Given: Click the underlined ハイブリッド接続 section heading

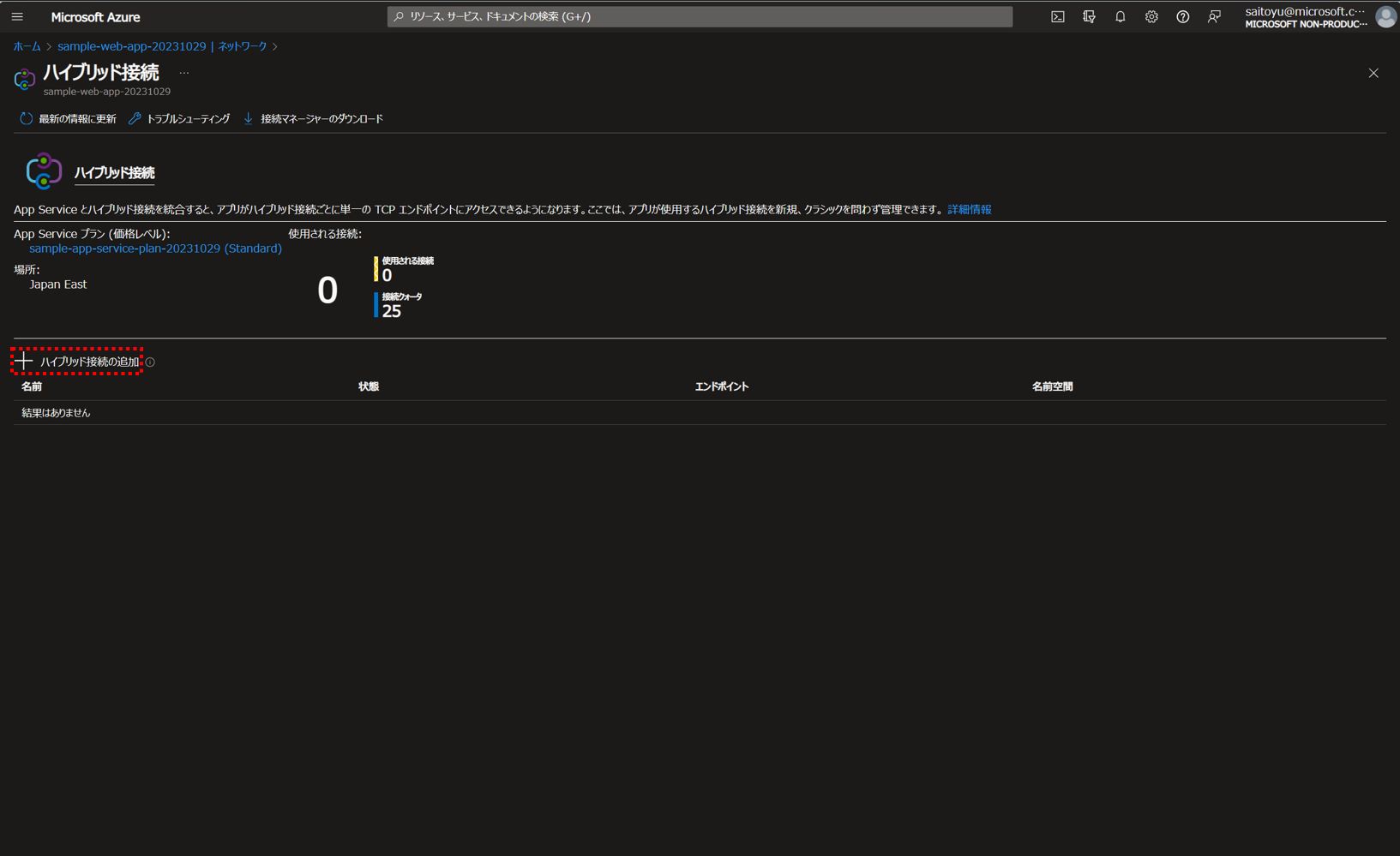Looking at the screenshot, I should [x=114, y=172].
